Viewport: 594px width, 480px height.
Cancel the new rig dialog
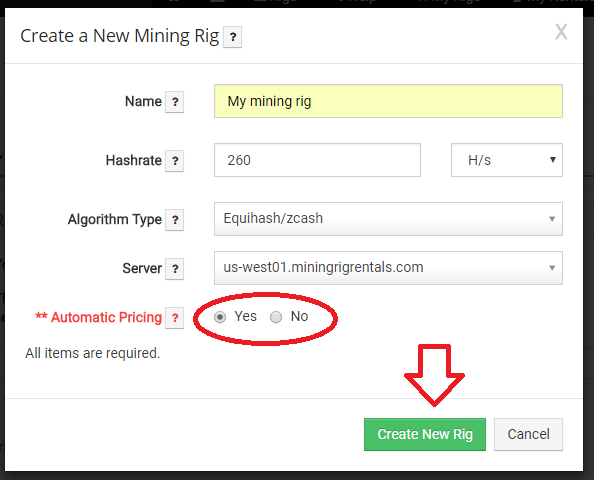click(528, 434)
